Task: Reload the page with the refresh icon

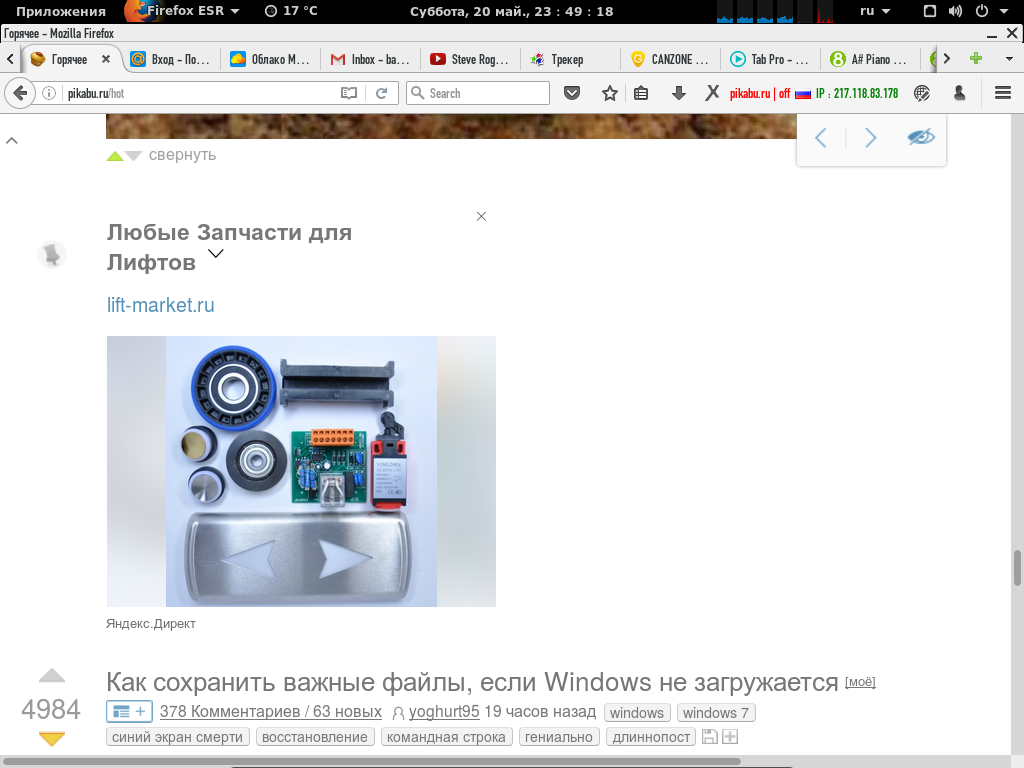Action: (382, 93)
